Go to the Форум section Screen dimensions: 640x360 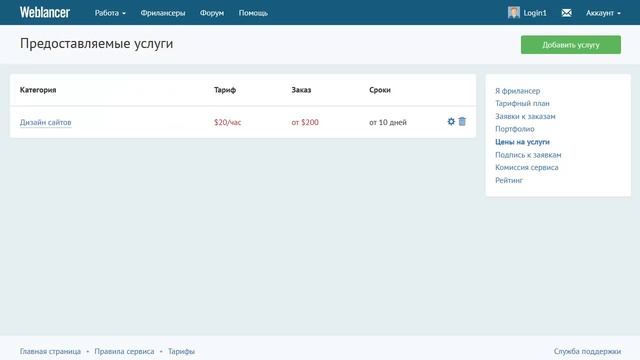[x=212, y=13]
